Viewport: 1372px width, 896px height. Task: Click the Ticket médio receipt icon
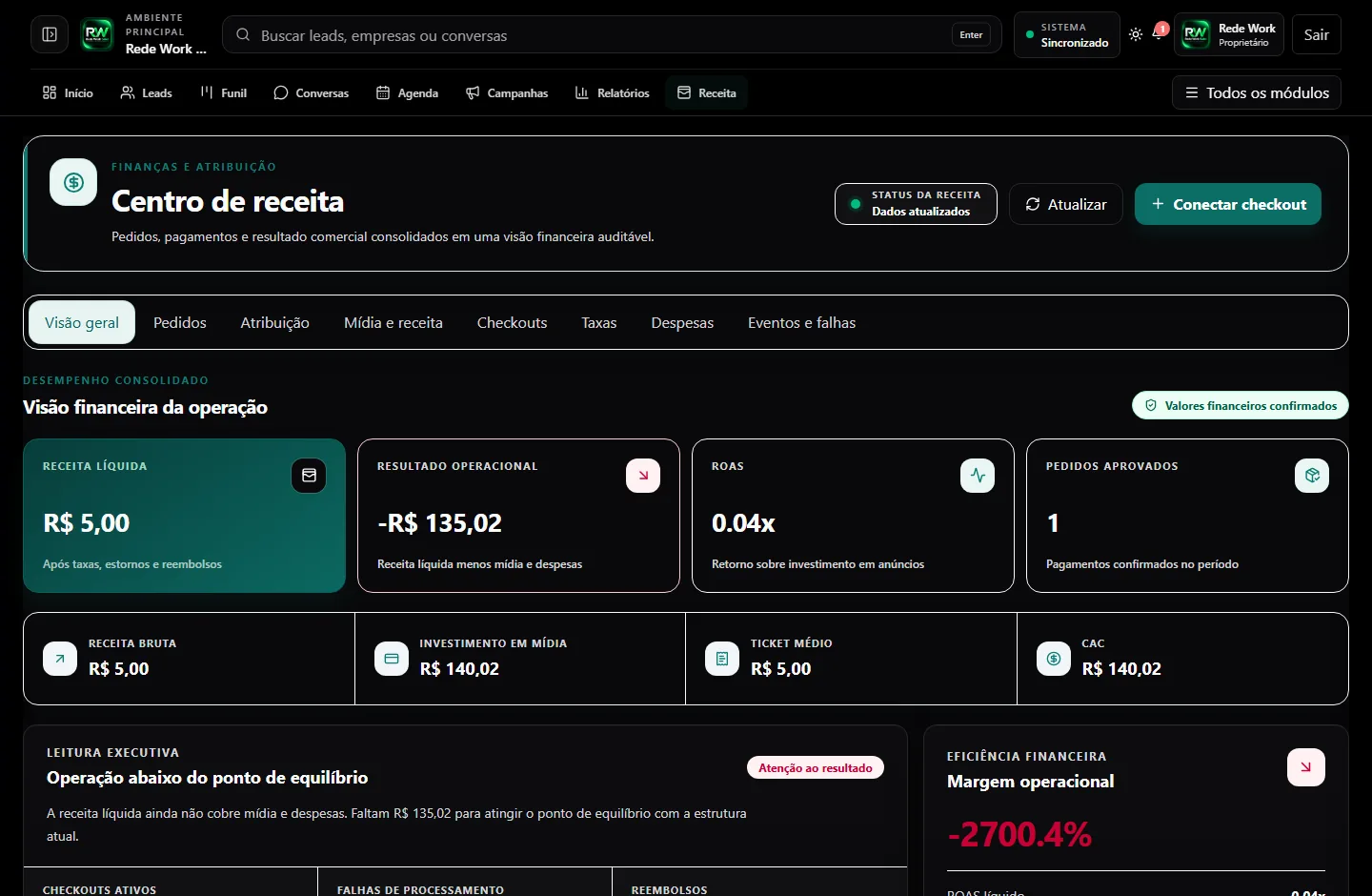(722, 658)
